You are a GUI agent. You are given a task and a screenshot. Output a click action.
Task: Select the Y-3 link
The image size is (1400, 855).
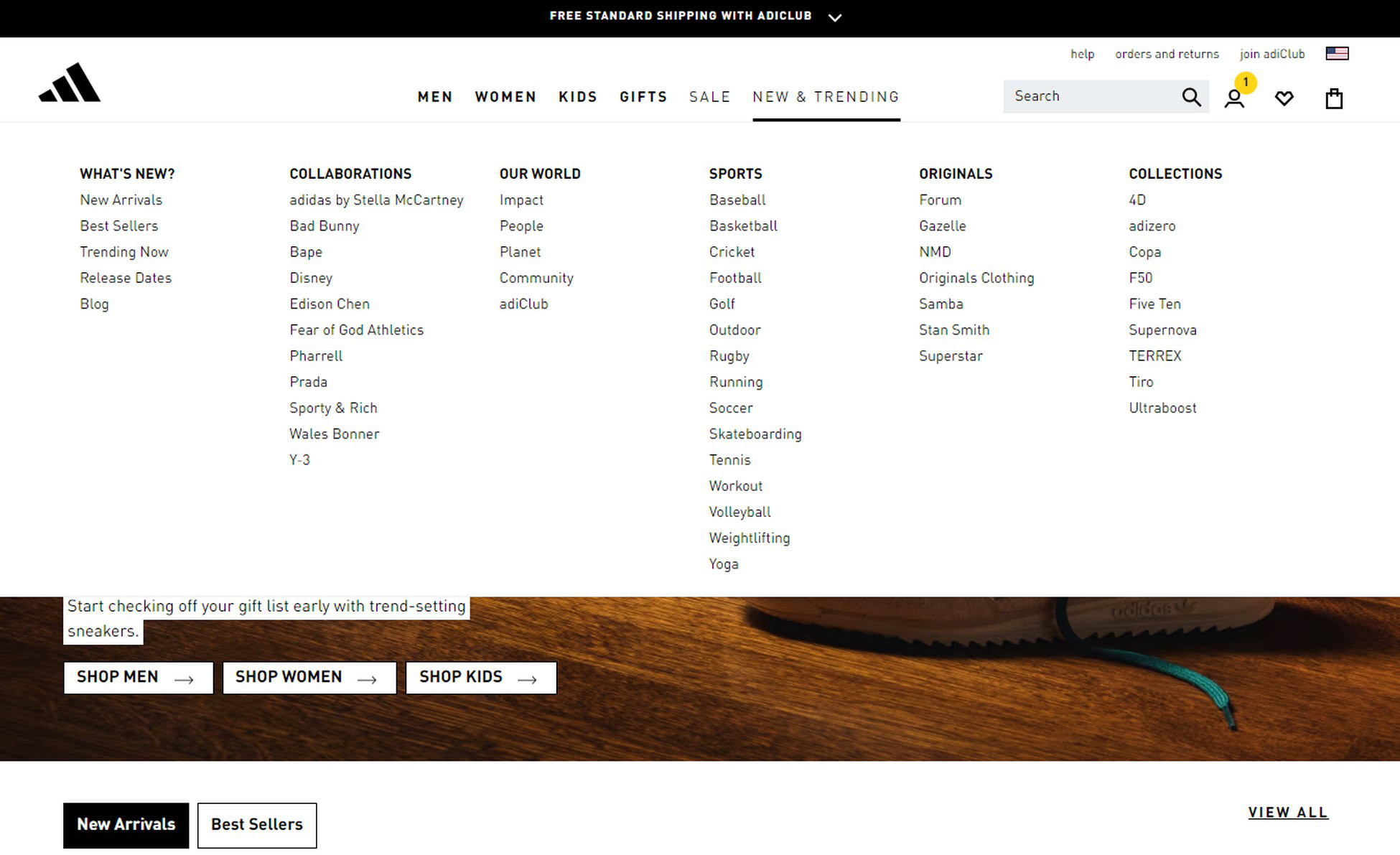pyautogui.click(x=299, y=460)
